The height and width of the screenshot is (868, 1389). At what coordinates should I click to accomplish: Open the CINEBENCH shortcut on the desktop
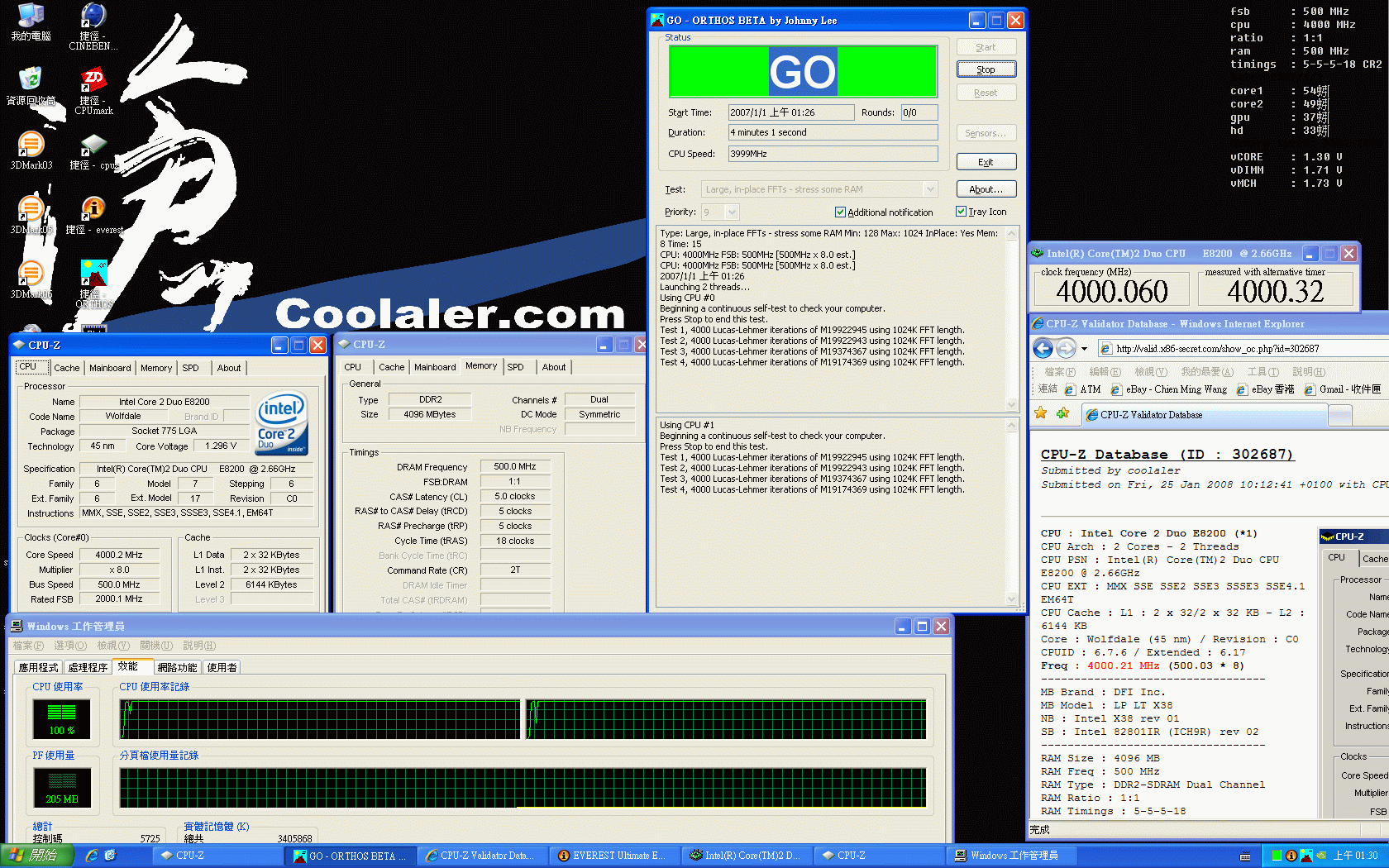click(x=93, y=26)
